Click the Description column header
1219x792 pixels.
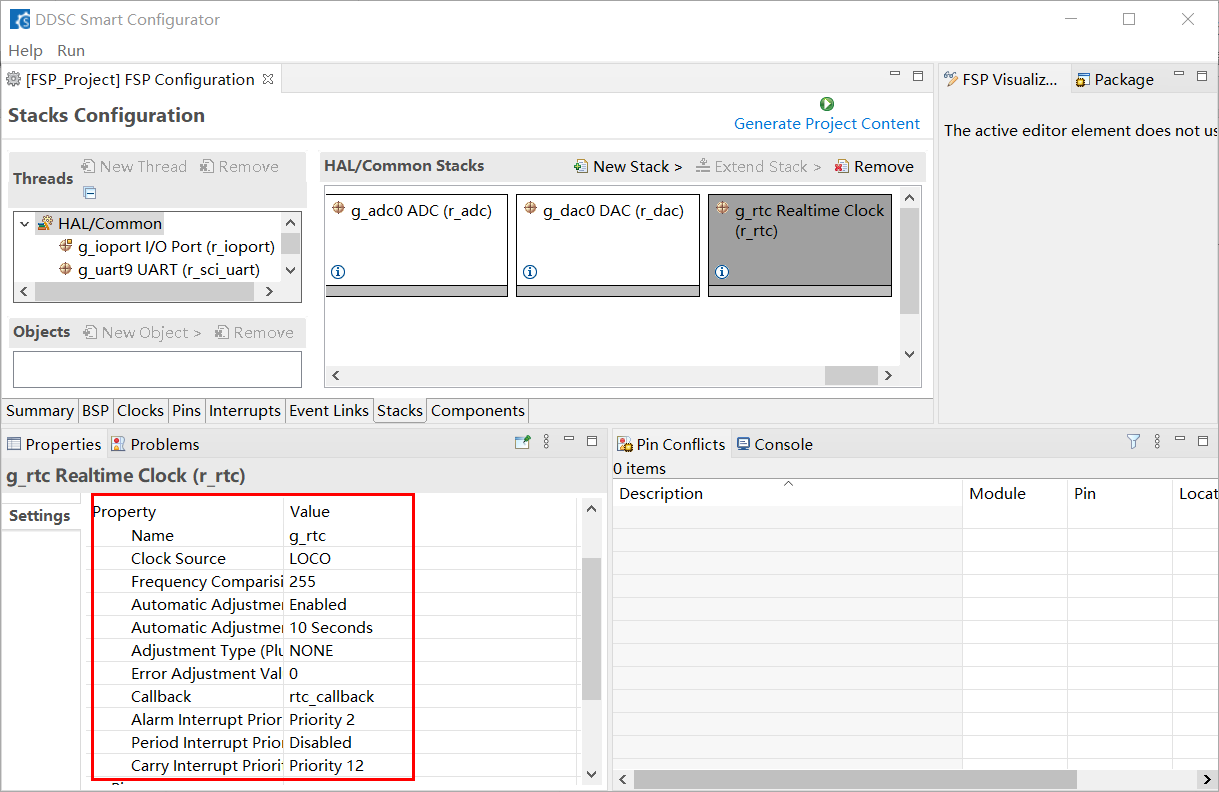point(787,493)
